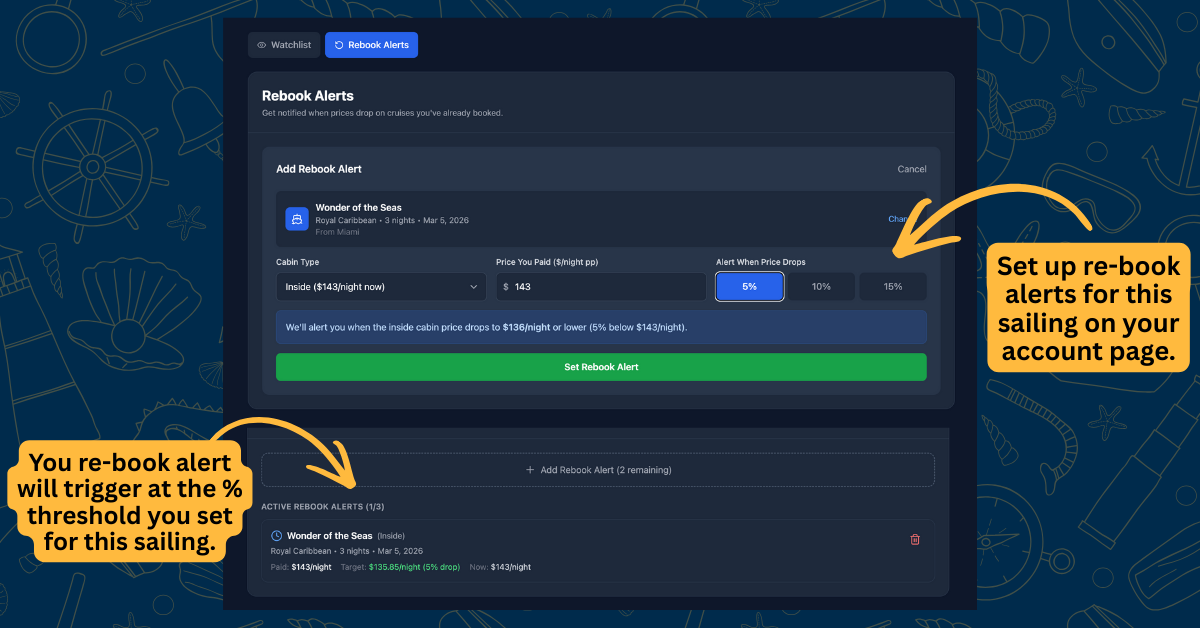The image size is (1200, 628).
Task: Click the Set Rebook Alert button
Action: coord(600,367)
